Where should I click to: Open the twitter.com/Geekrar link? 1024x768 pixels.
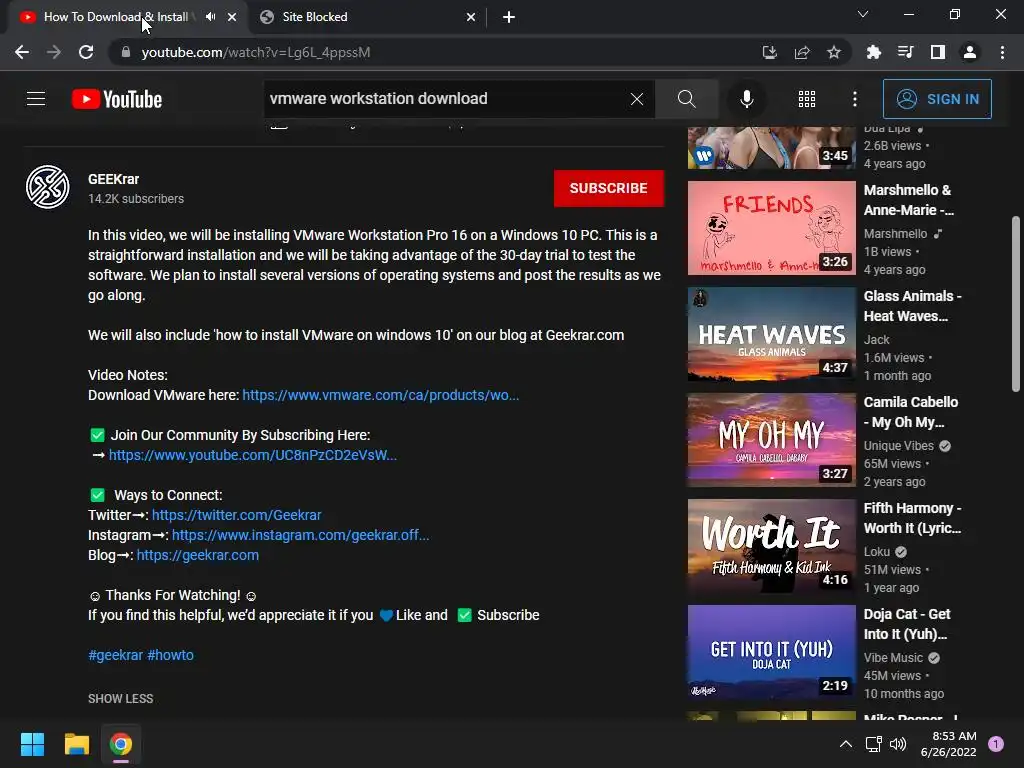point(236,515)
